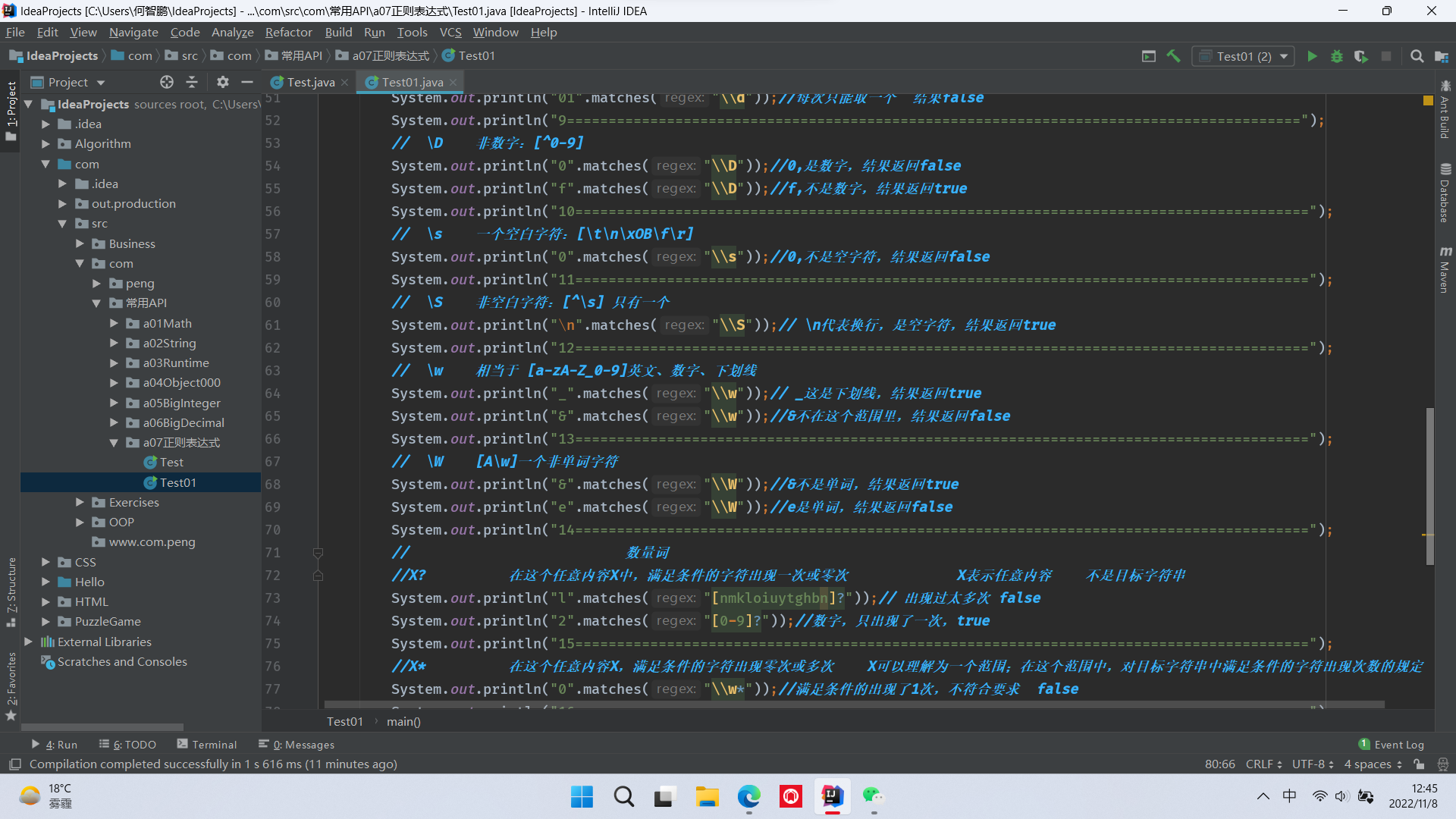
Task: Click the editor vertical scrollbar thumb
Action: tap(1429, 485)
